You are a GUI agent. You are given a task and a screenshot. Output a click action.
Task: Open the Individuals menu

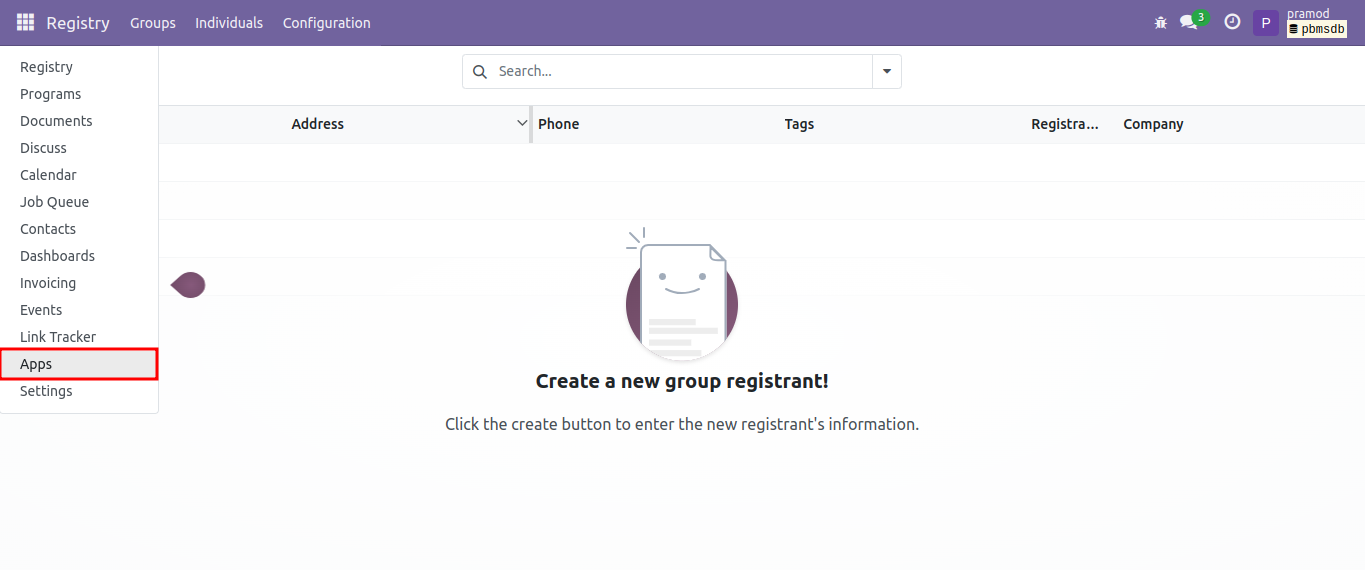(x=229, y=23)
